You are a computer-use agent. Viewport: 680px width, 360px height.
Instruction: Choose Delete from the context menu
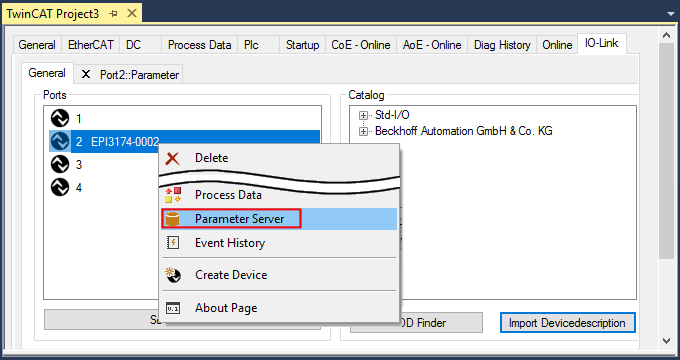(279, 158)
